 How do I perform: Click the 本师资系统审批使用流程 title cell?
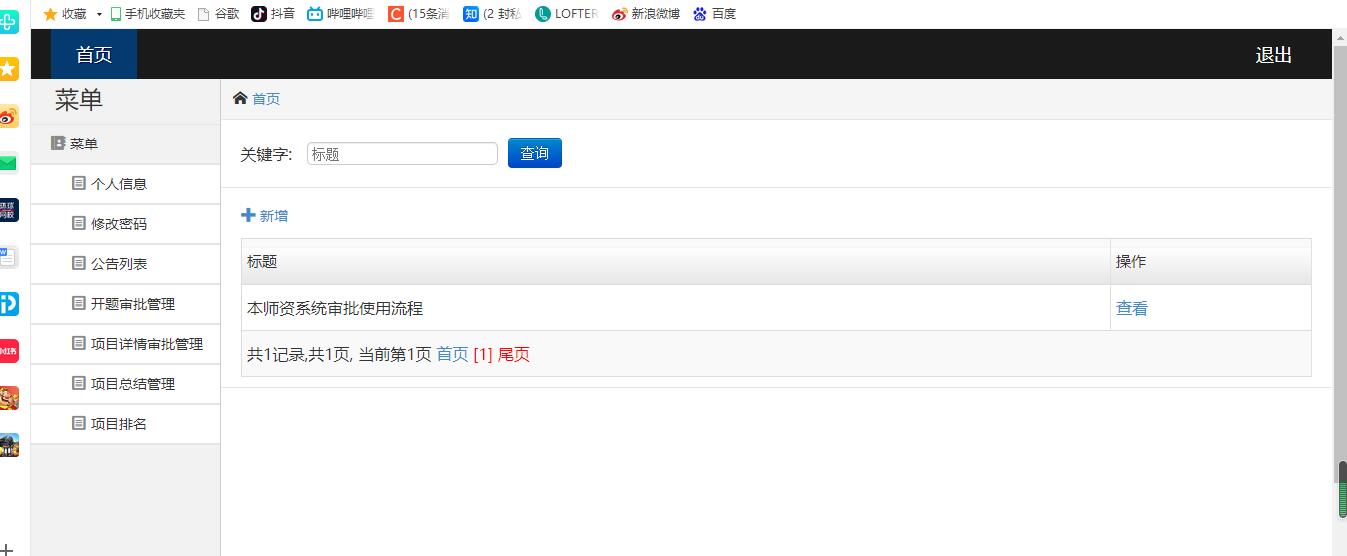[x=676, y=308]
